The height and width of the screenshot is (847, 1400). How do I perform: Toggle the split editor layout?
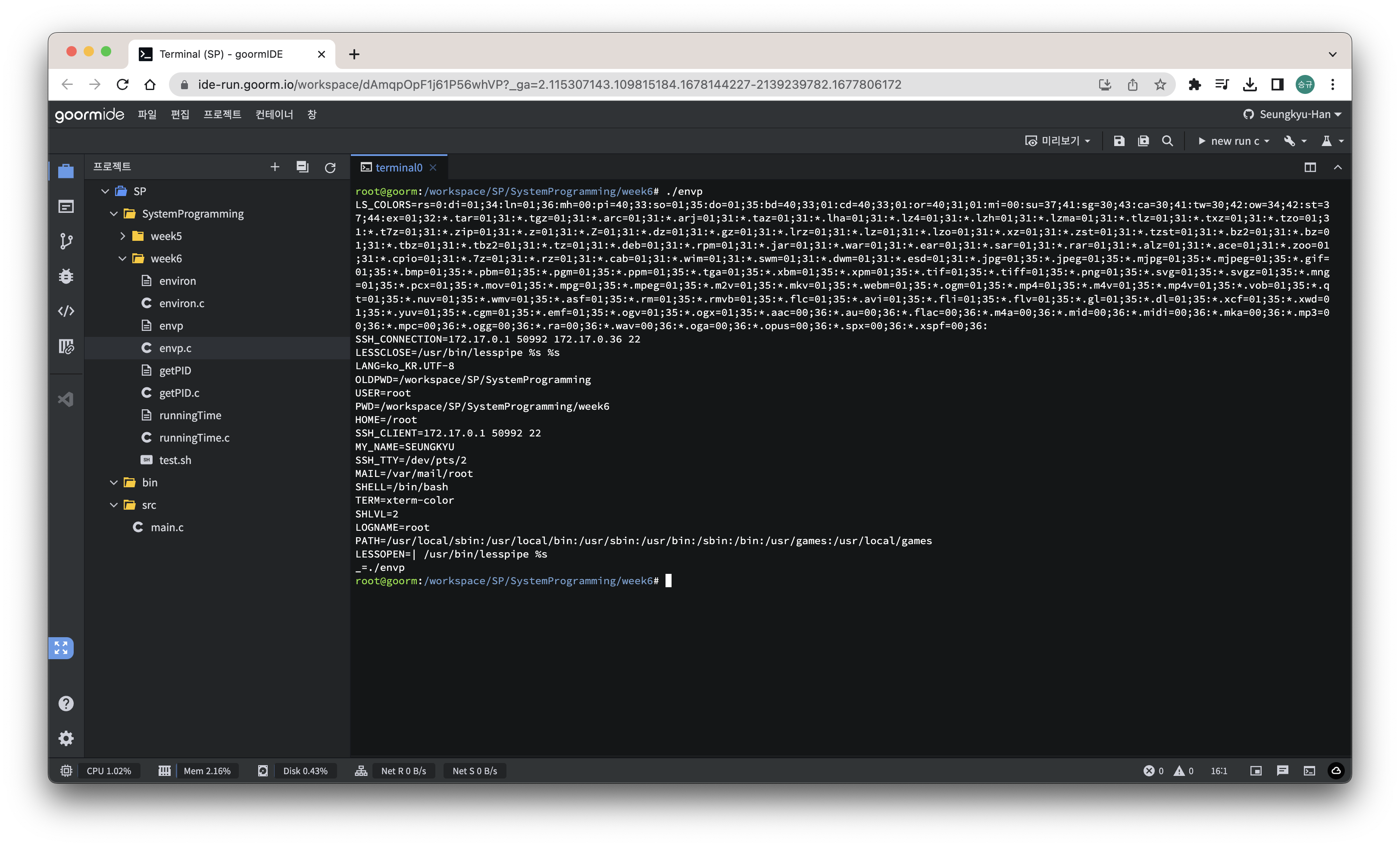click(1309, 167)
